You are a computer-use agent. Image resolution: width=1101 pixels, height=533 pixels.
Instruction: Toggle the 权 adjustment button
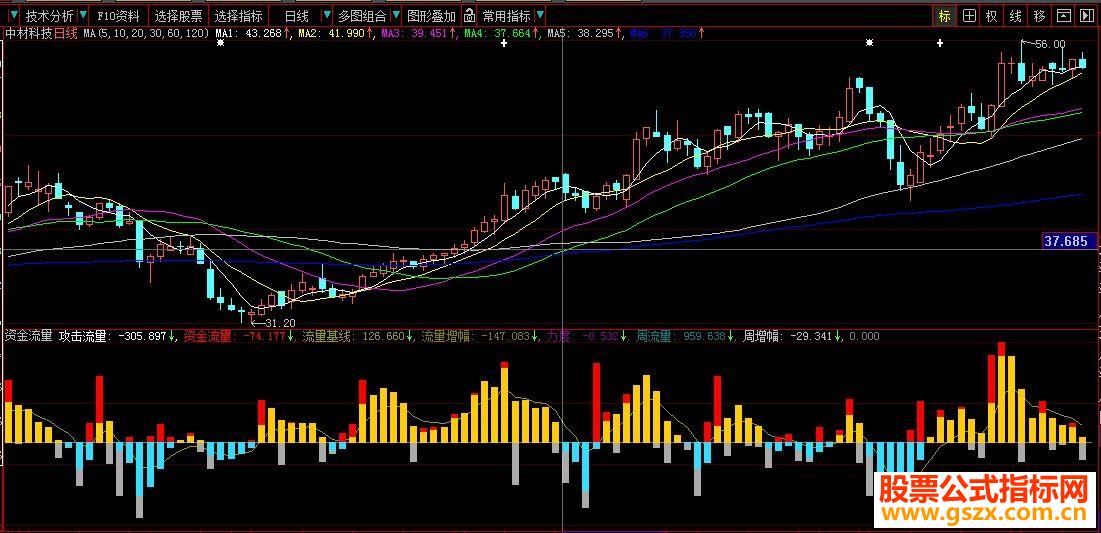(x=991, y=15)
